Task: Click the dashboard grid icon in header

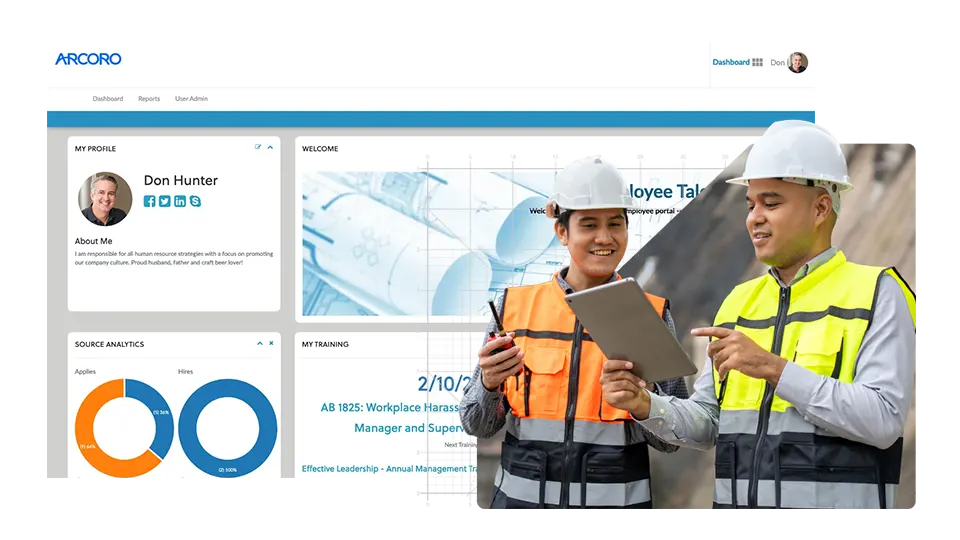Action: [757, 62]
